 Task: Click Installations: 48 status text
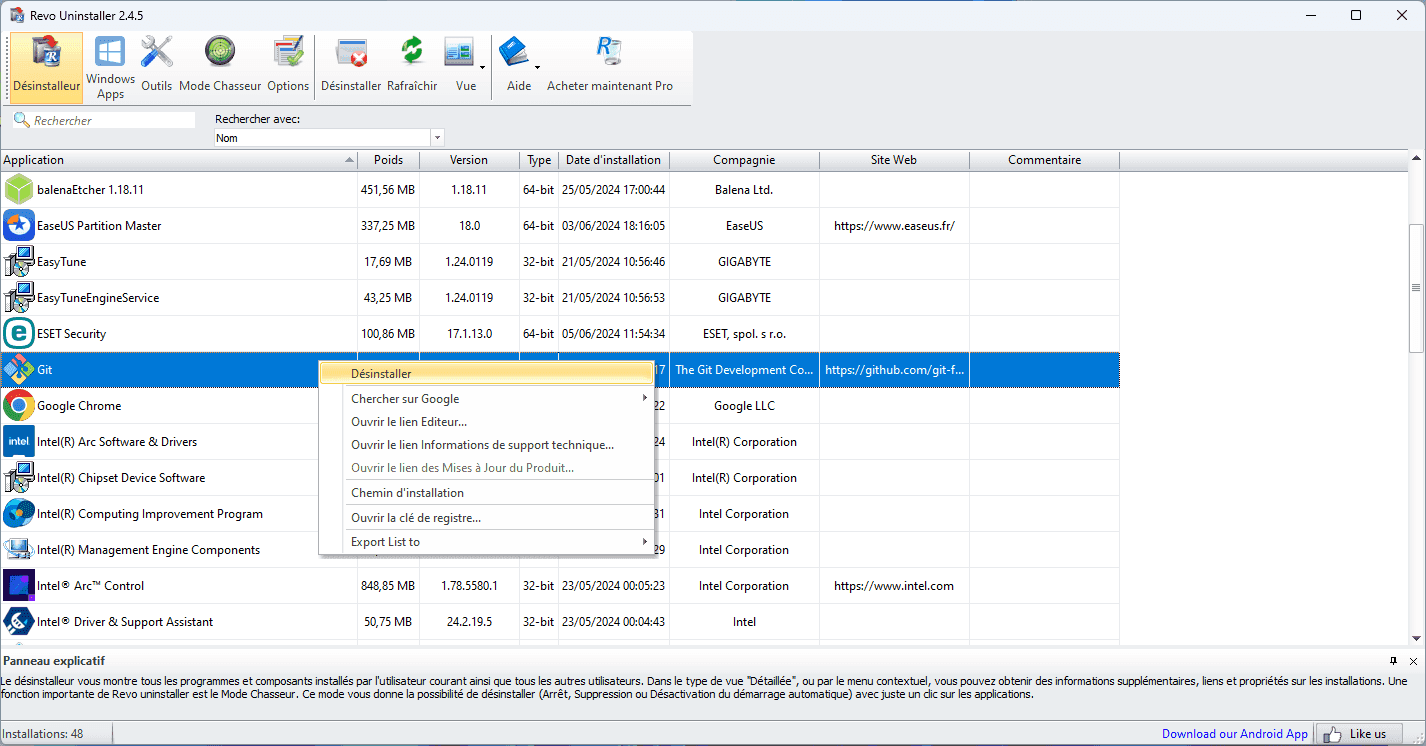(42, 734)
